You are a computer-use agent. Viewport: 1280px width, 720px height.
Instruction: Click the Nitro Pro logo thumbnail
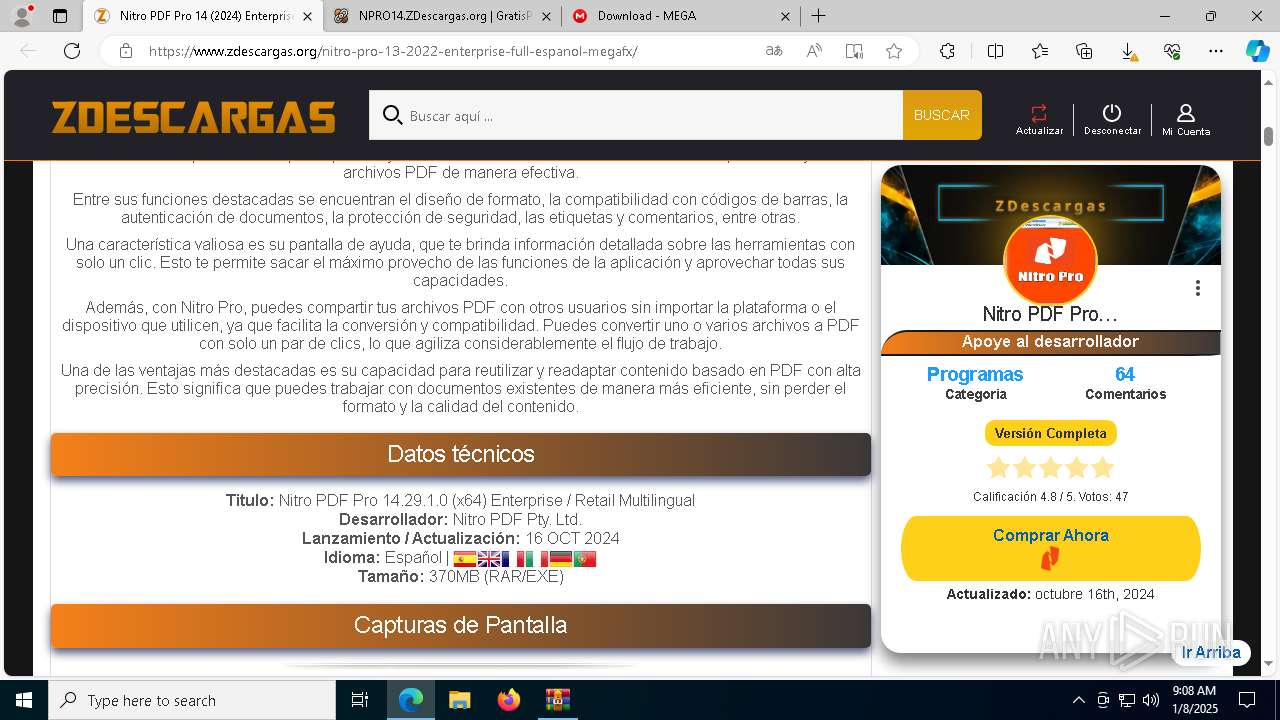(1050, 260)
